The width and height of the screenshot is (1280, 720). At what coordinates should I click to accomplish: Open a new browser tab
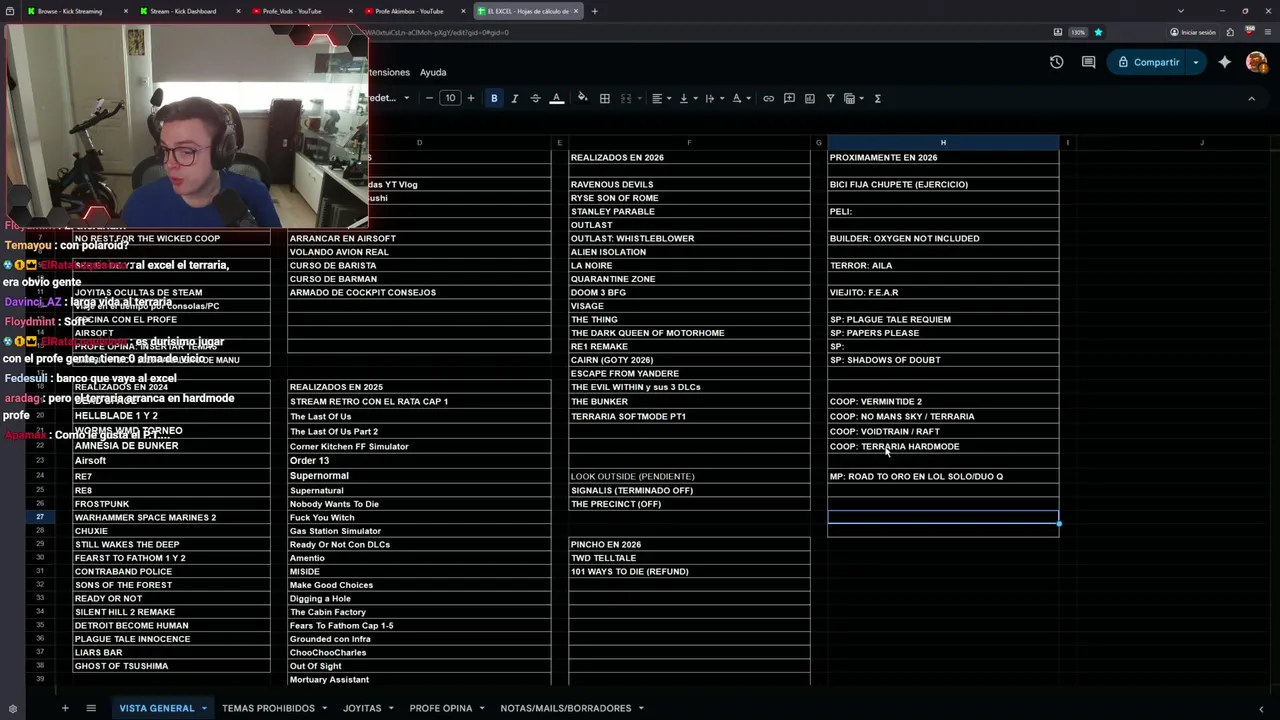point(594,11)
